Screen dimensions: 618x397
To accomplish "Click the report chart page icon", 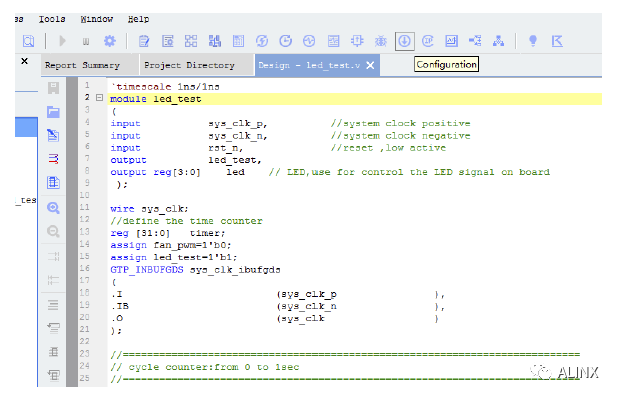I will coord(333,41).
